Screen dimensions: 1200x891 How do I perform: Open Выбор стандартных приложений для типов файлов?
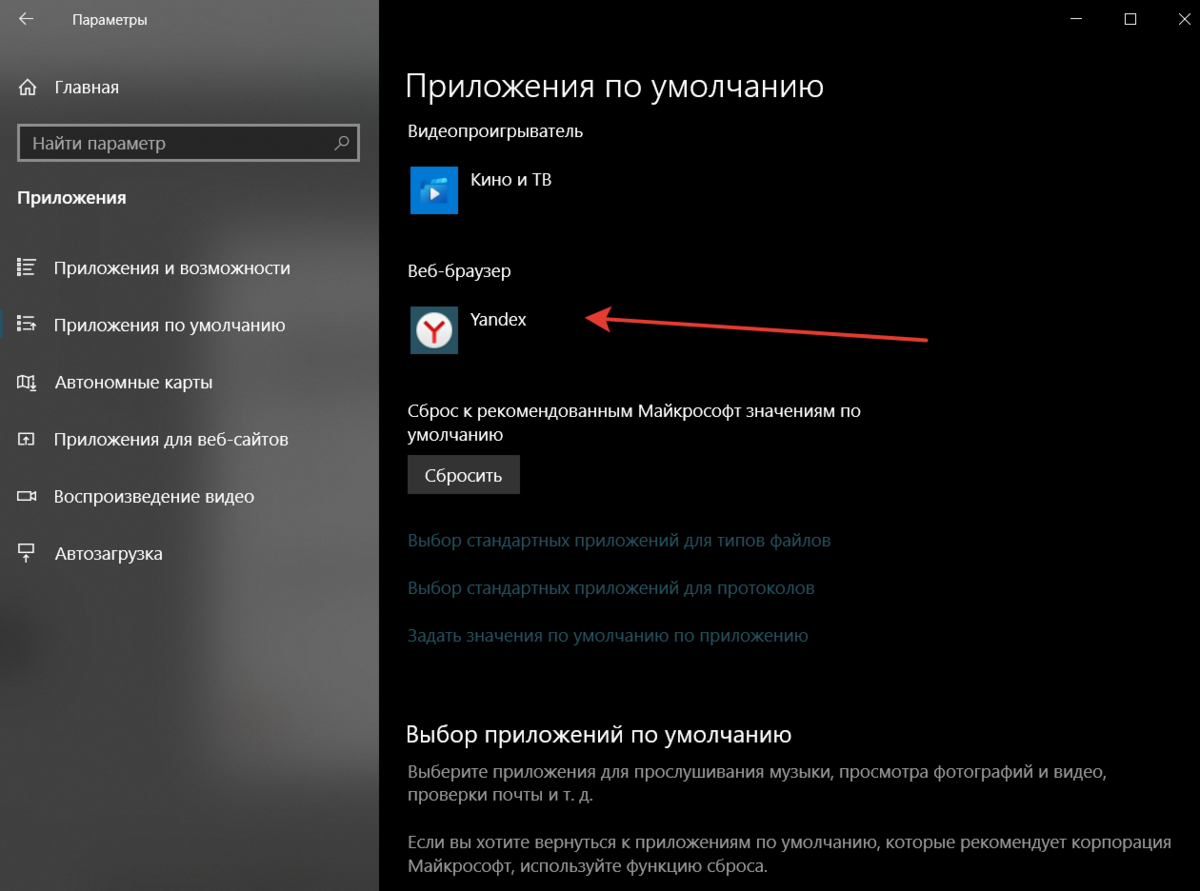point(619,540)
